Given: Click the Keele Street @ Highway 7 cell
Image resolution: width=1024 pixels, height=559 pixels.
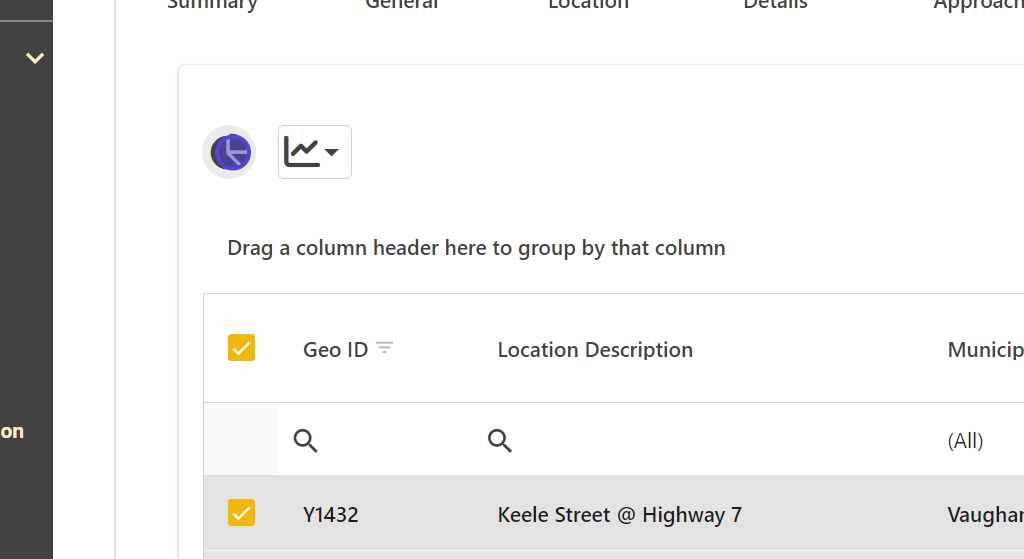Looking at the screenshot, I should tap(619, 515).
